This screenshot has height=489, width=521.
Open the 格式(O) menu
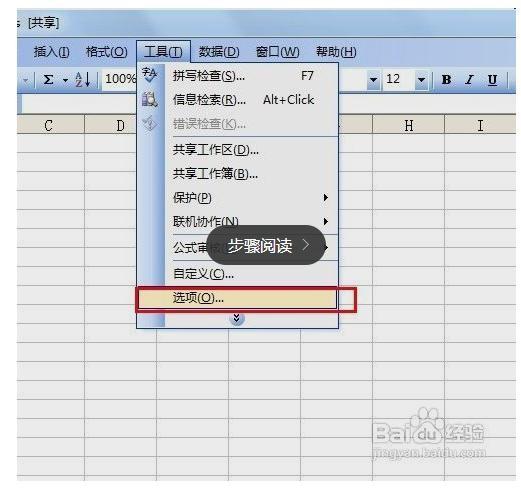(107, 52)
